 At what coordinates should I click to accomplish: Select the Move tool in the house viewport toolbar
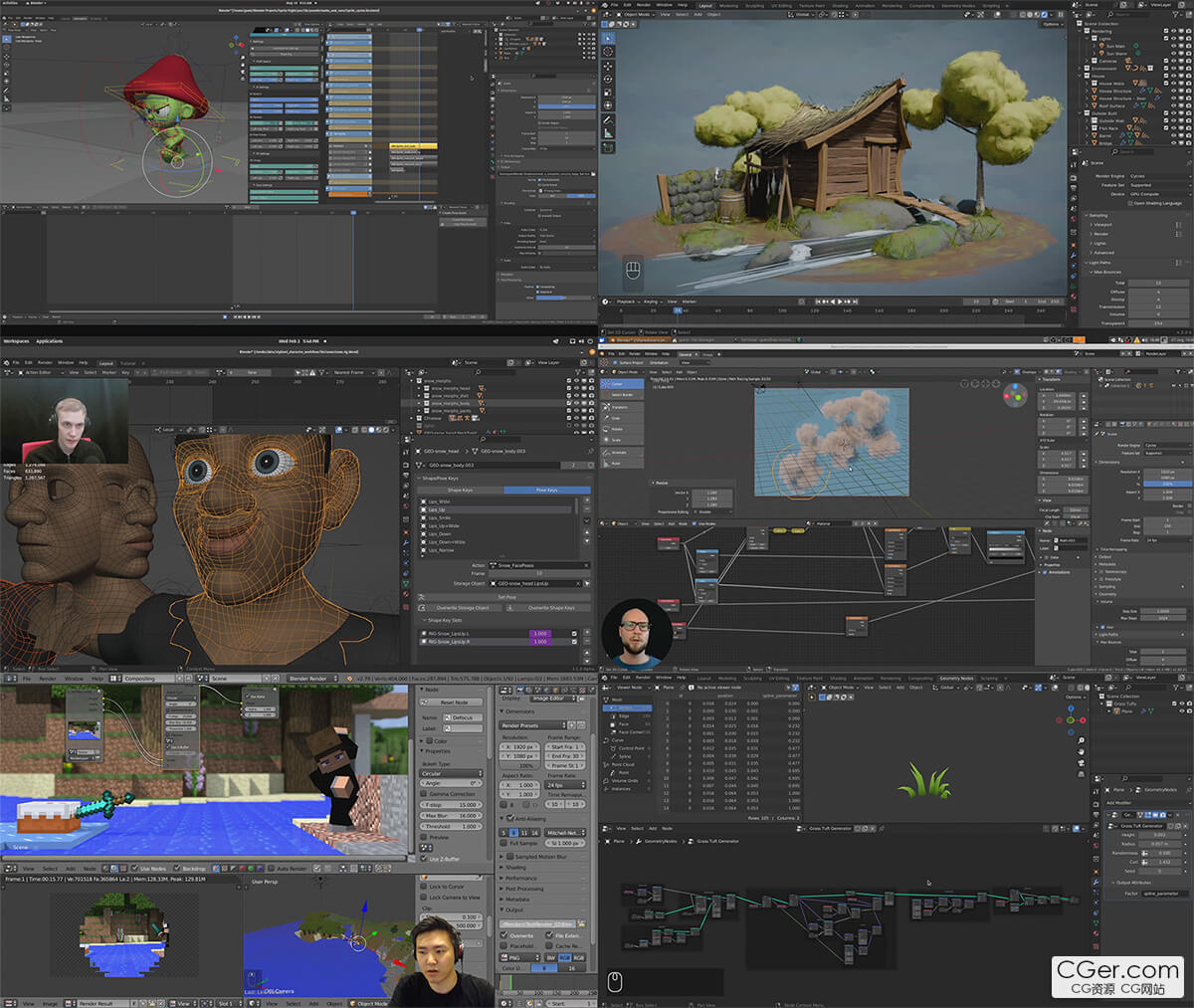[608, 66]
